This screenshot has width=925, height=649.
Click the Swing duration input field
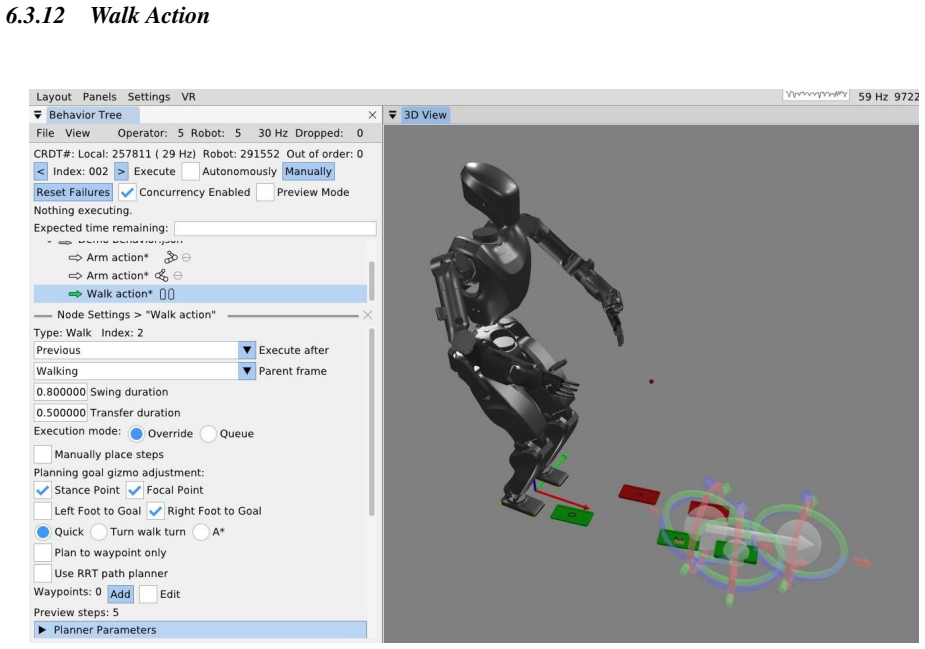click(x=61, y=392)
